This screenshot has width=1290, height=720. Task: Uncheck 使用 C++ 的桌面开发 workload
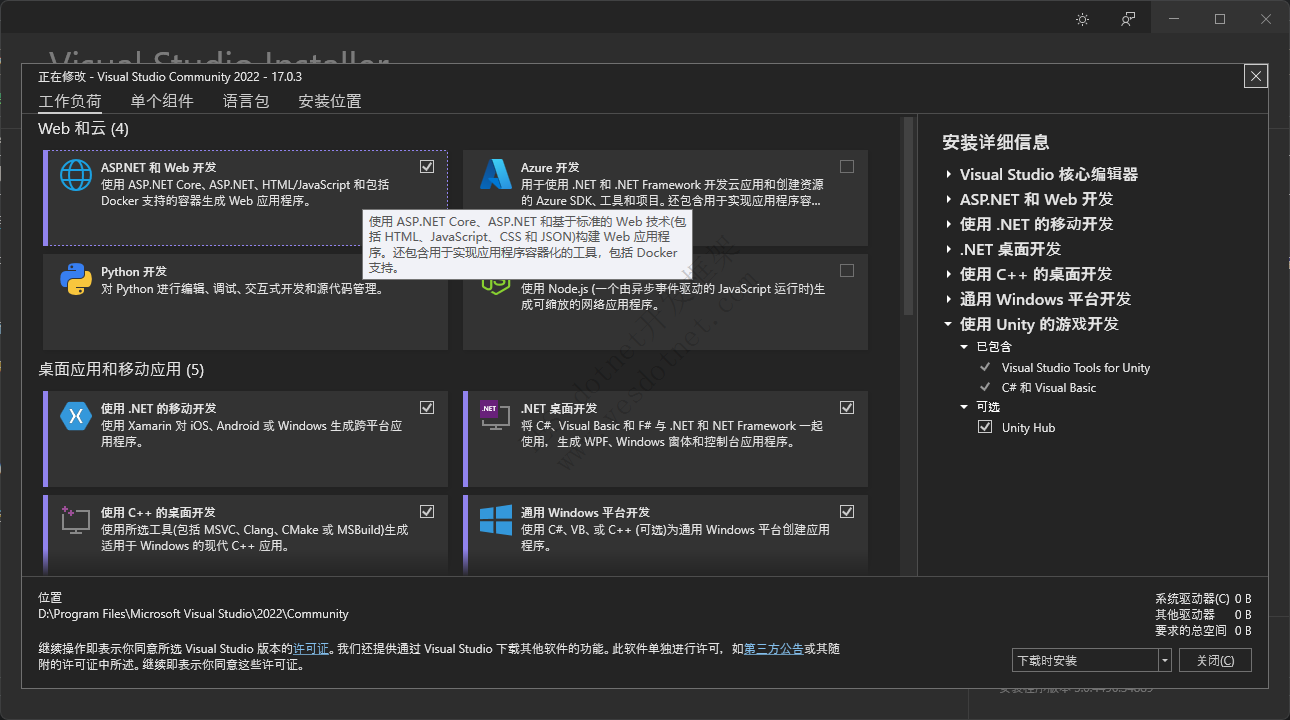pos(427,511)
